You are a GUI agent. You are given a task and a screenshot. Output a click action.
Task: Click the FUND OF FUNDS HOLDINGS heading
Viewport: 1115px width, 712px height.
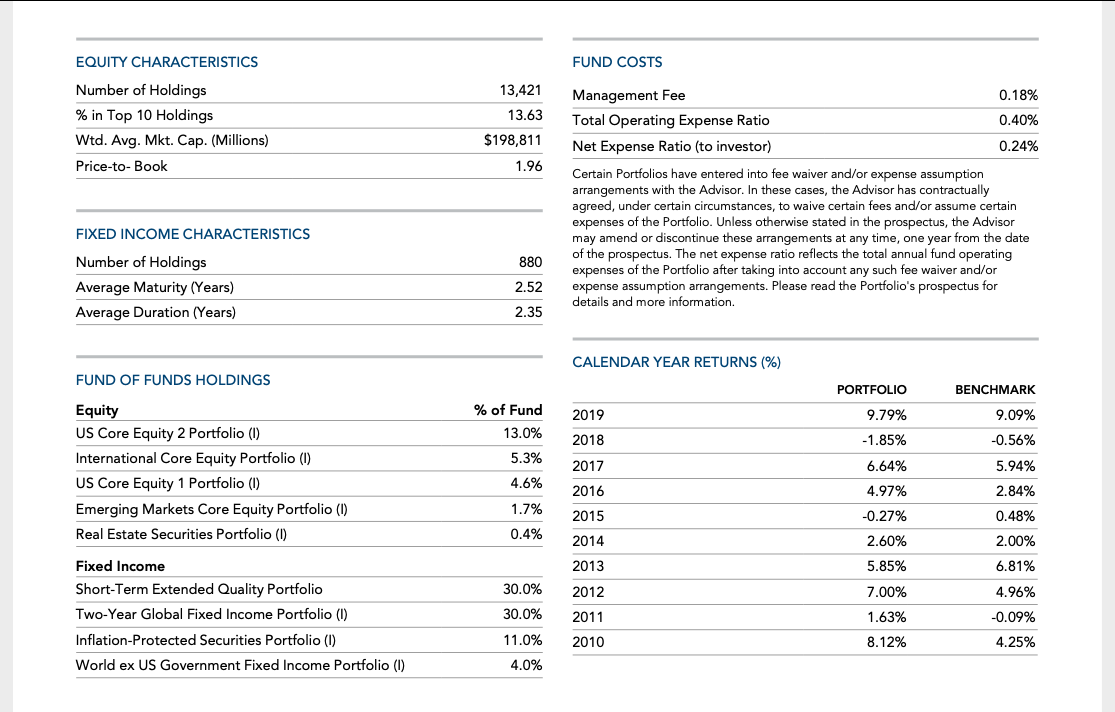(x=173, y=380)
